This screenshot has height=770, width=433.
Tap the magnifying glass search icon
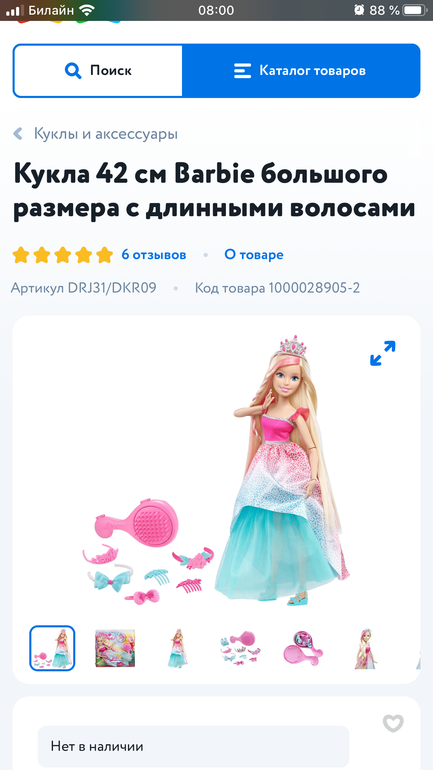pyautogui.click(x=73, y=71)
